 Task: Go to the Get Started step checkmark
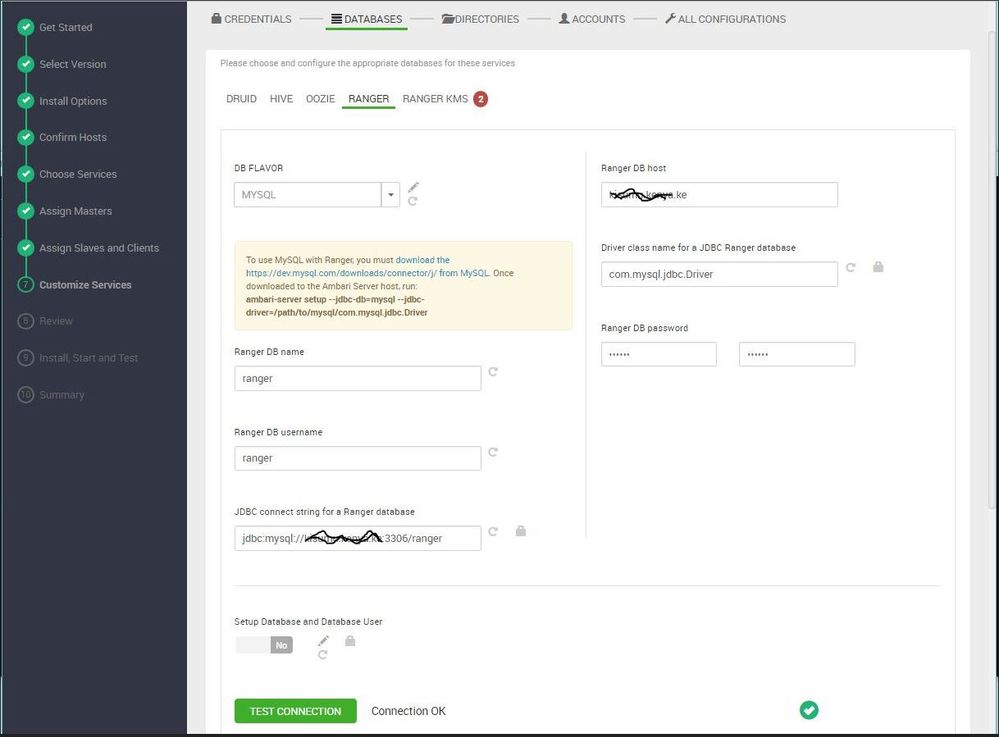click(x=25, y=27)
